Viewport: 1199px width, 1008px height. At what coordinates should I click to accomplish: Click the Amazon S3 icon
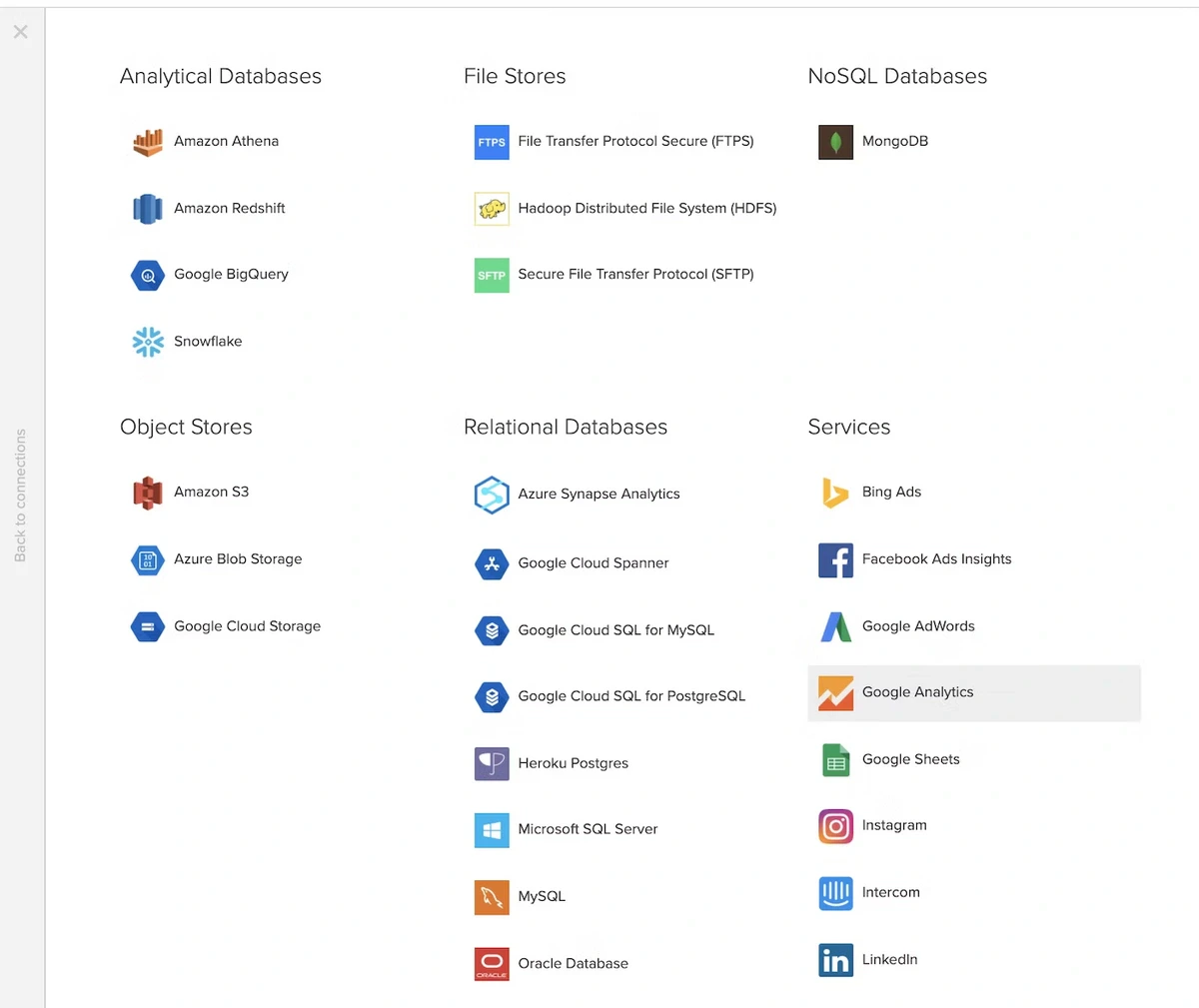tap(148, 493)
